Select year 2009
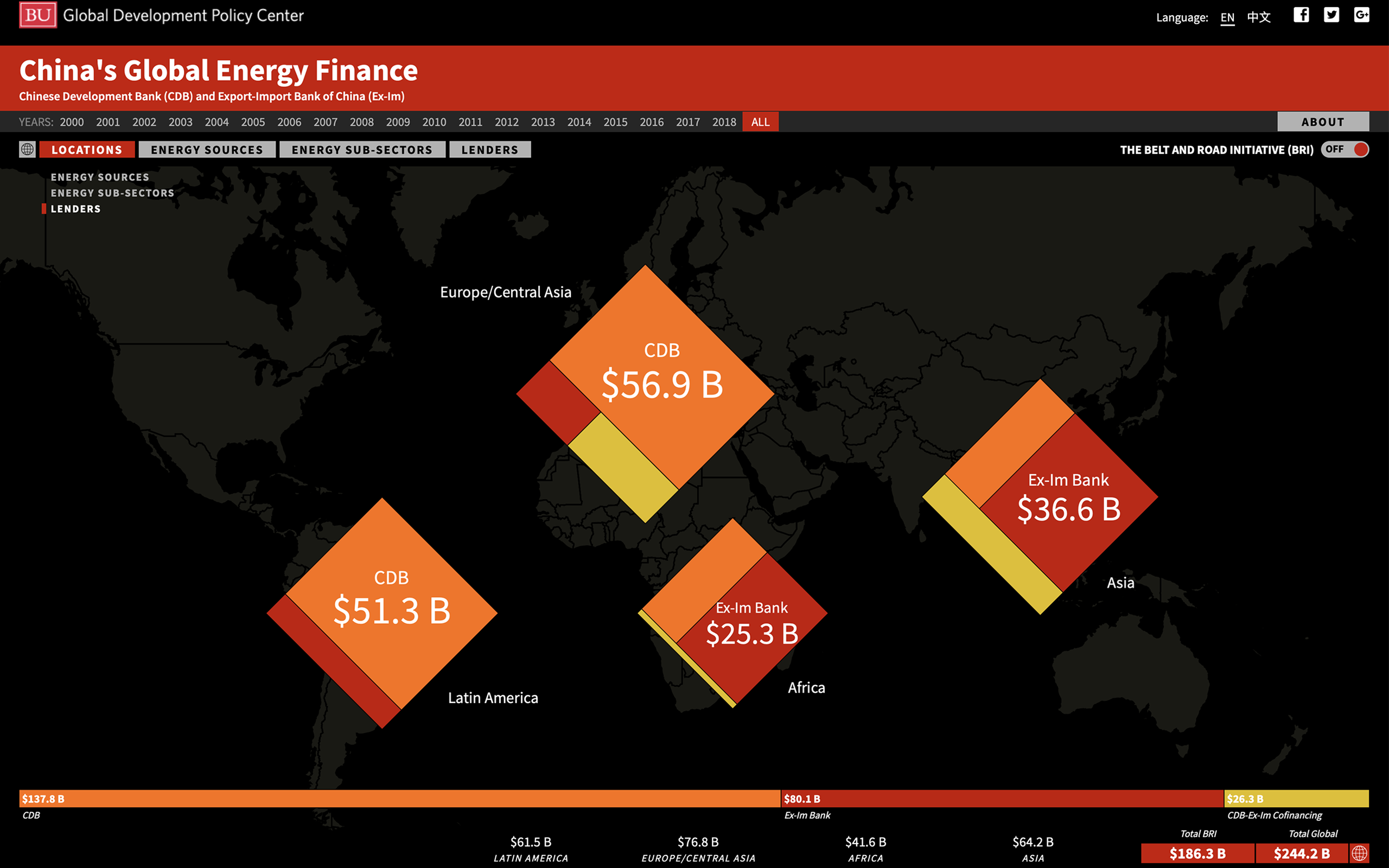 (x=398, y=122)
